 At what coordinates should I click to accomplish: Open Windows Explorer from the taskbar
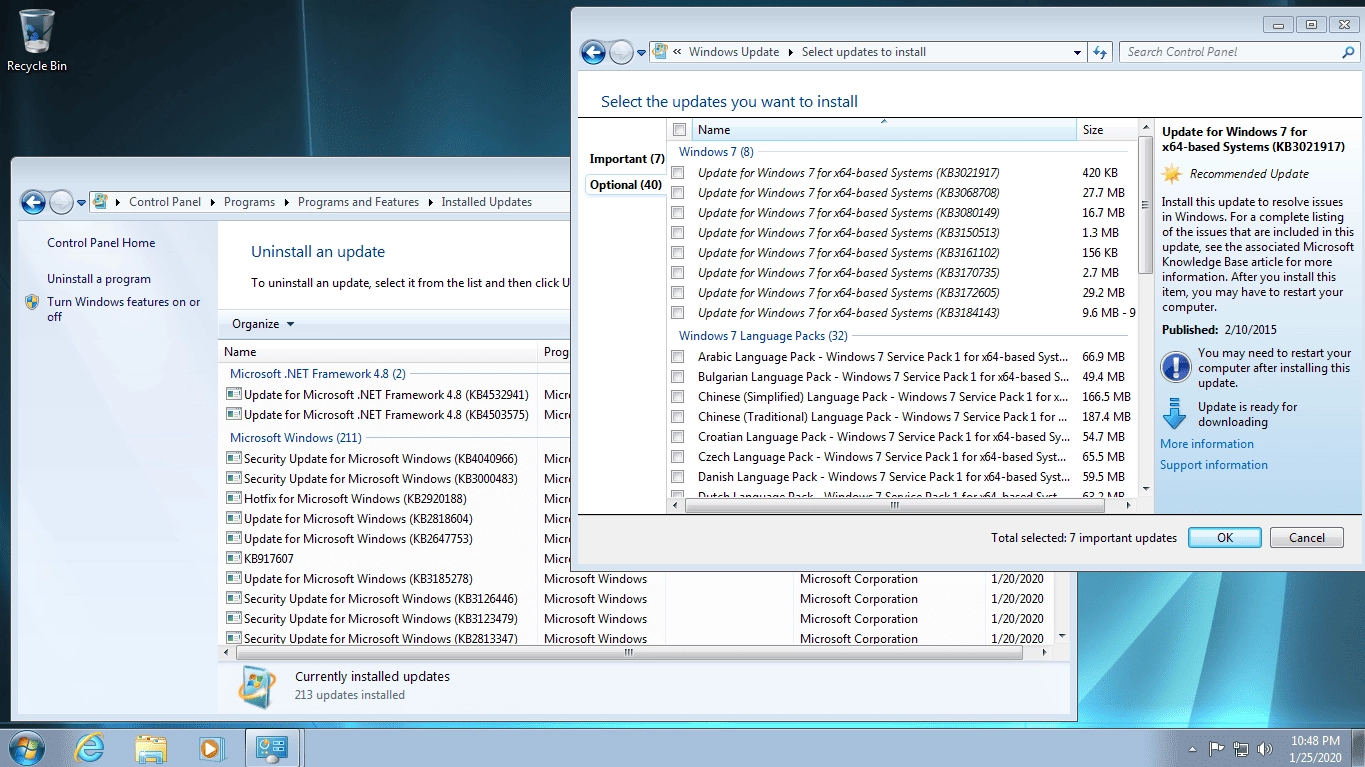151,747
